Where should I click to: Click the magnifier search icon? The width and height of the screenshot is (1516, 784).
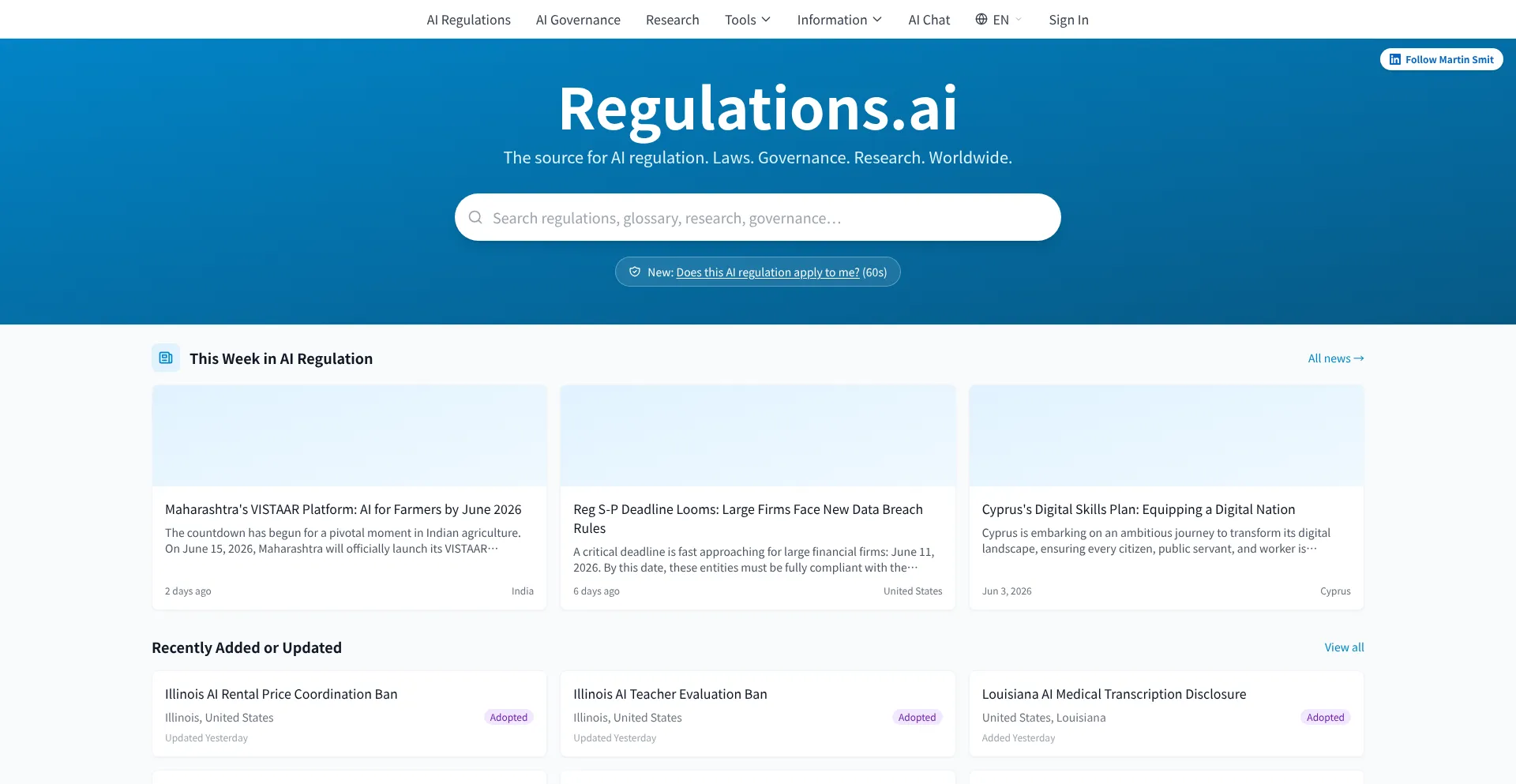pyautogui.click(x=475, y=217)
